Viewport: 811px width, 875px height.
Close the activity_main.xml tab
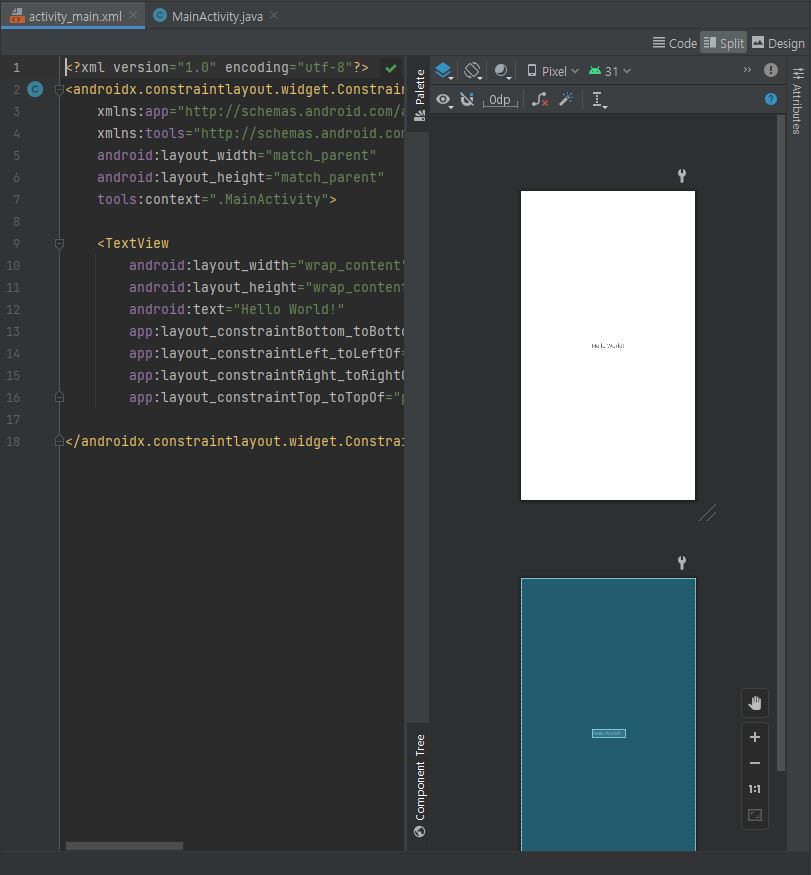133,16
